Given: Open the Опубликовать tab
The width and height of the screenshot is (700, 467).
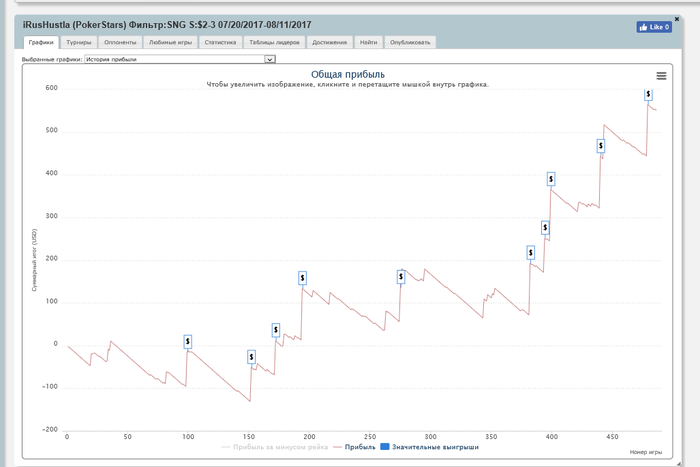Looking at the screenshot, I should (x=410, y=42).
